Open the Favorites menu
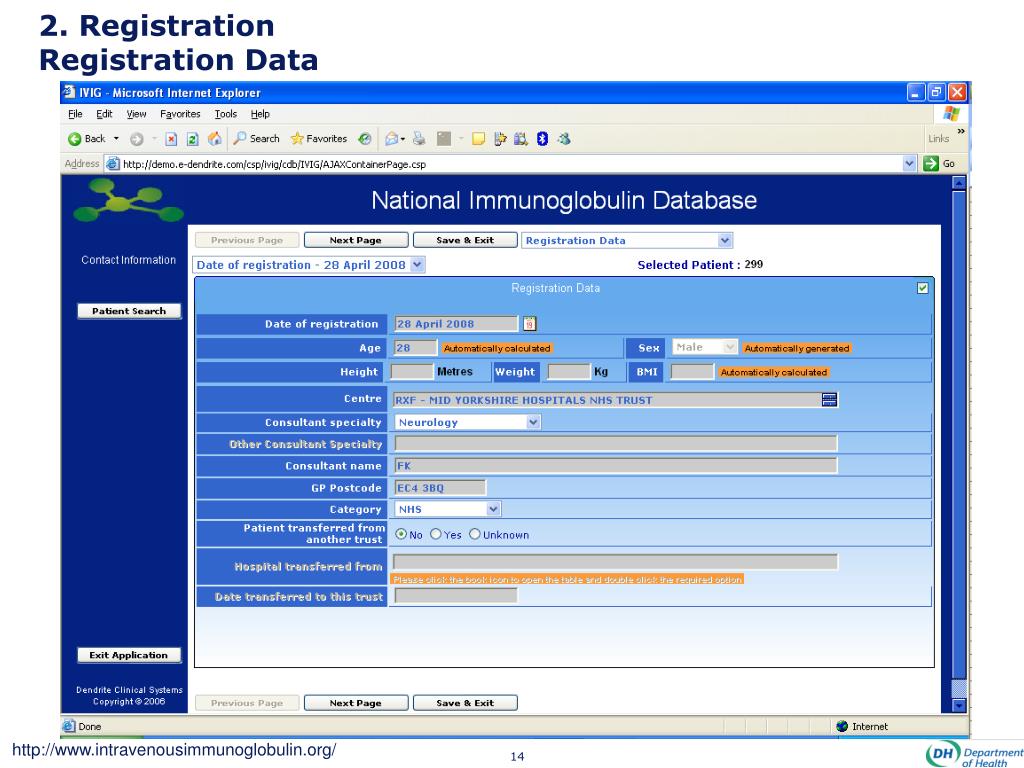Viewport: 1024px width, 768px height. pyautogui.click(x=180, y=114)
